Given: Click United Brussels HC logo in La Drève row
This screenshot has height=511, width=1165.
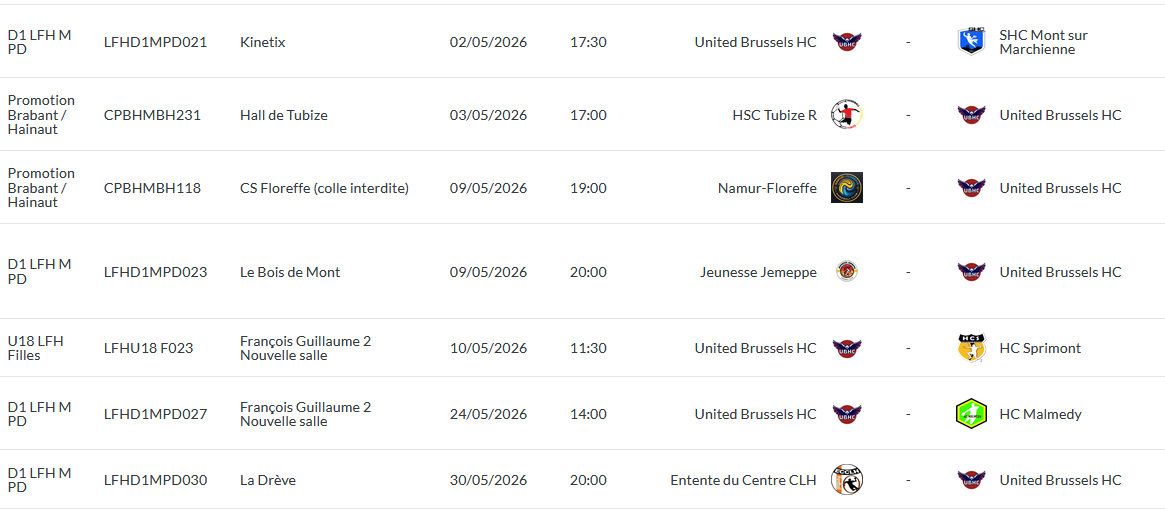Looking at the screenshot, I should [x=971, y=480].
